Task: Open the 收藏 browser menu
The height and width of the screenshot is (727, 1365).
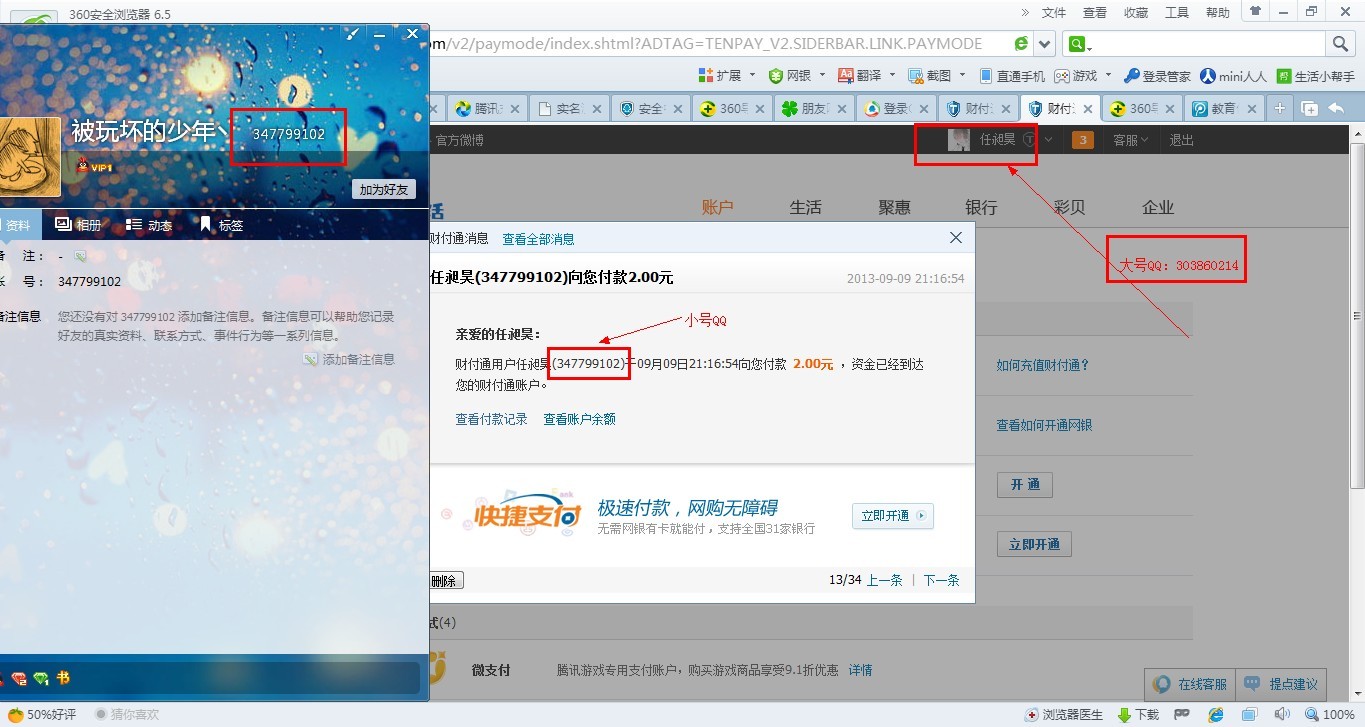Action: (x=1136, y=13)
